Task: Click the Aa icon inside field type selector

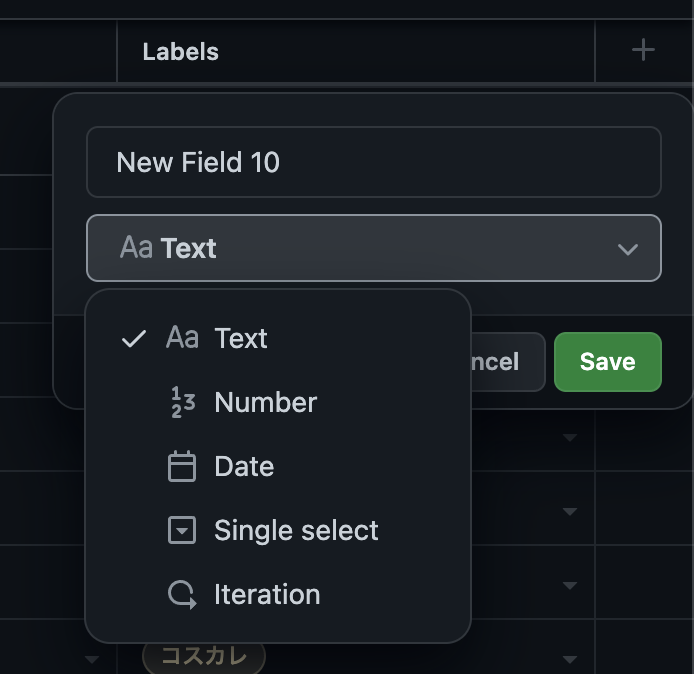Action: click(136, 248)
